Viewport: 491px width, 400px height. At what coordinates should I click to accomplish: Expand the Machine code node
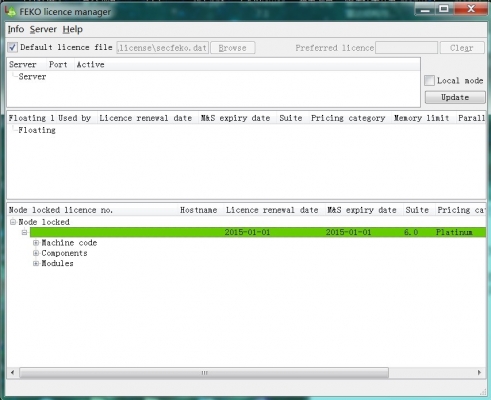click(36, 243)
